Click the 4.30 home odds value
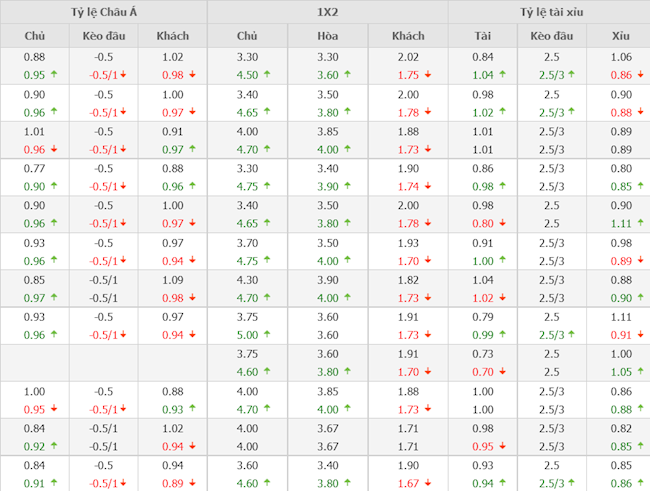 point(246,280)
